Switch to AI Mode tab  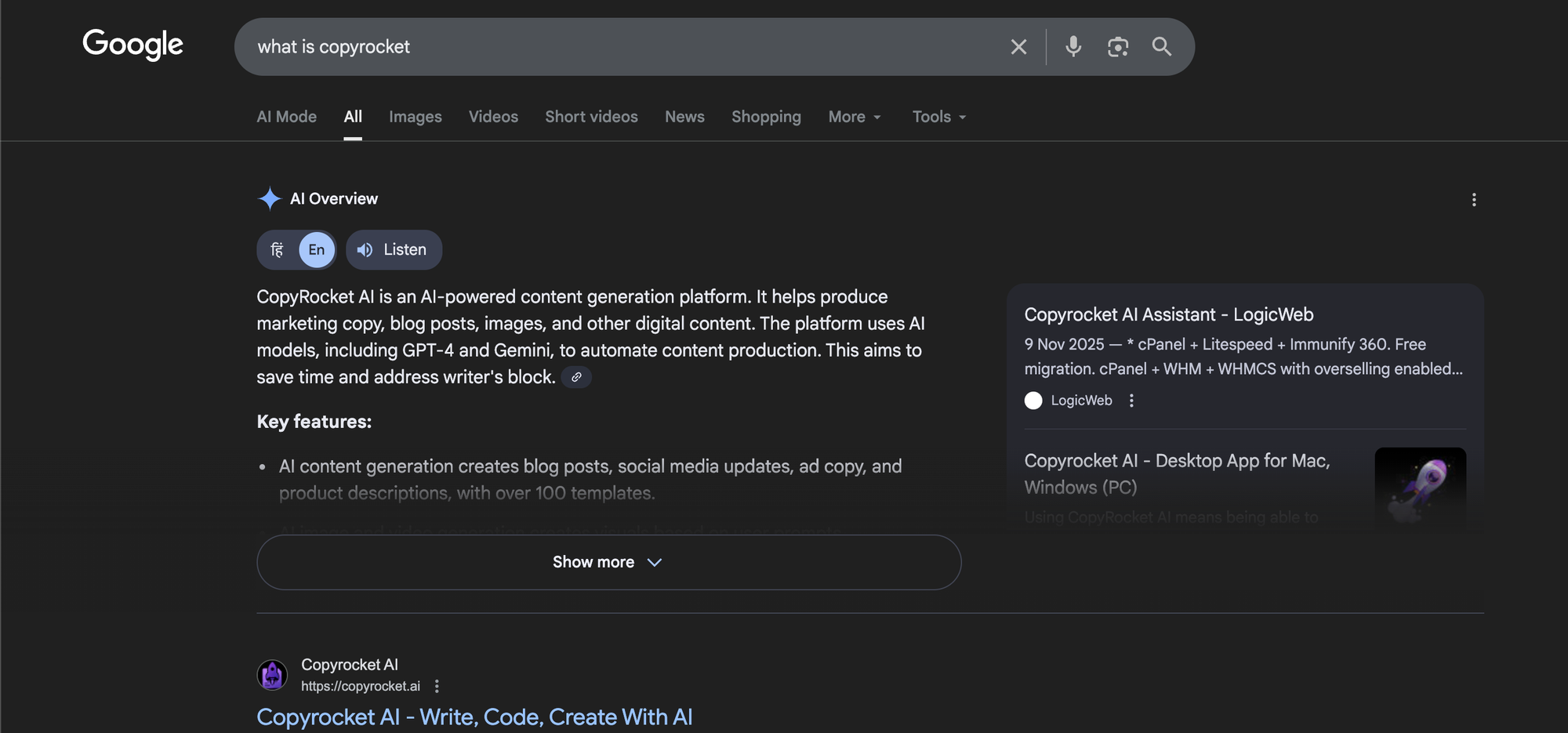[286, 117]
